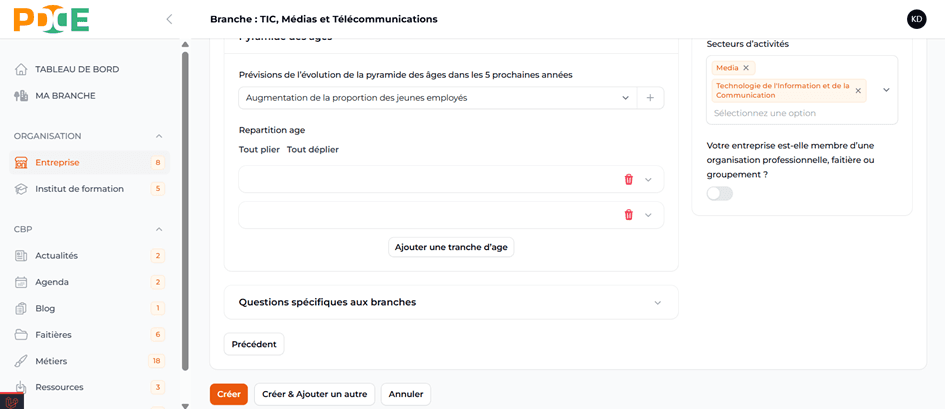This screenshot has height=409, width=945.
Task: Open the Secteurs d'activités dropdown arrow
Action: (887, 90)
